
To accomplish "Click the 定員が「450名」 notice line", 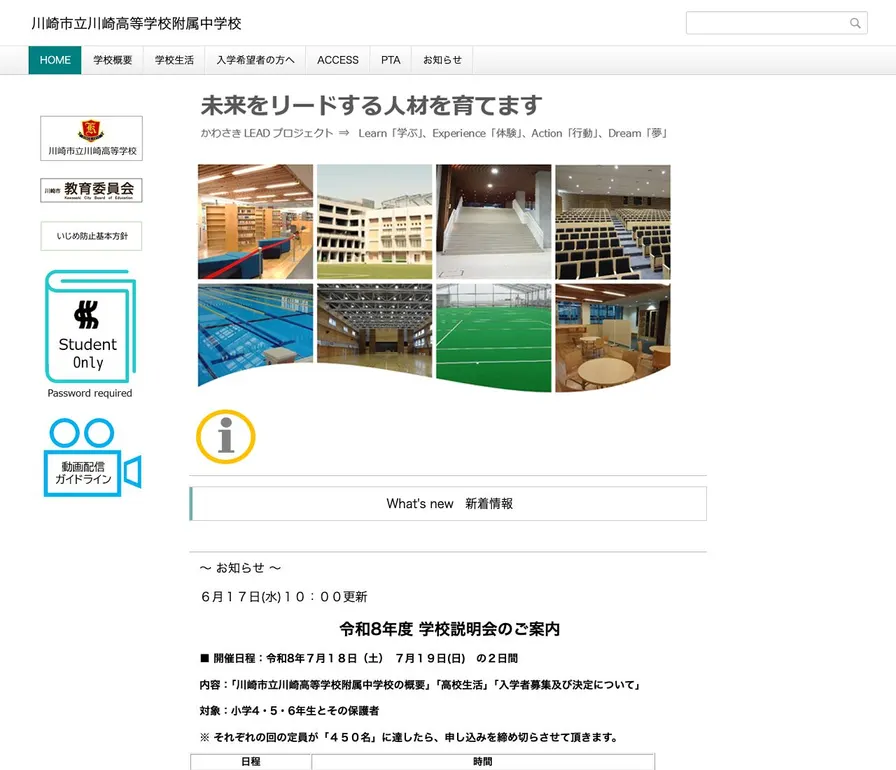I will [409, 737].
